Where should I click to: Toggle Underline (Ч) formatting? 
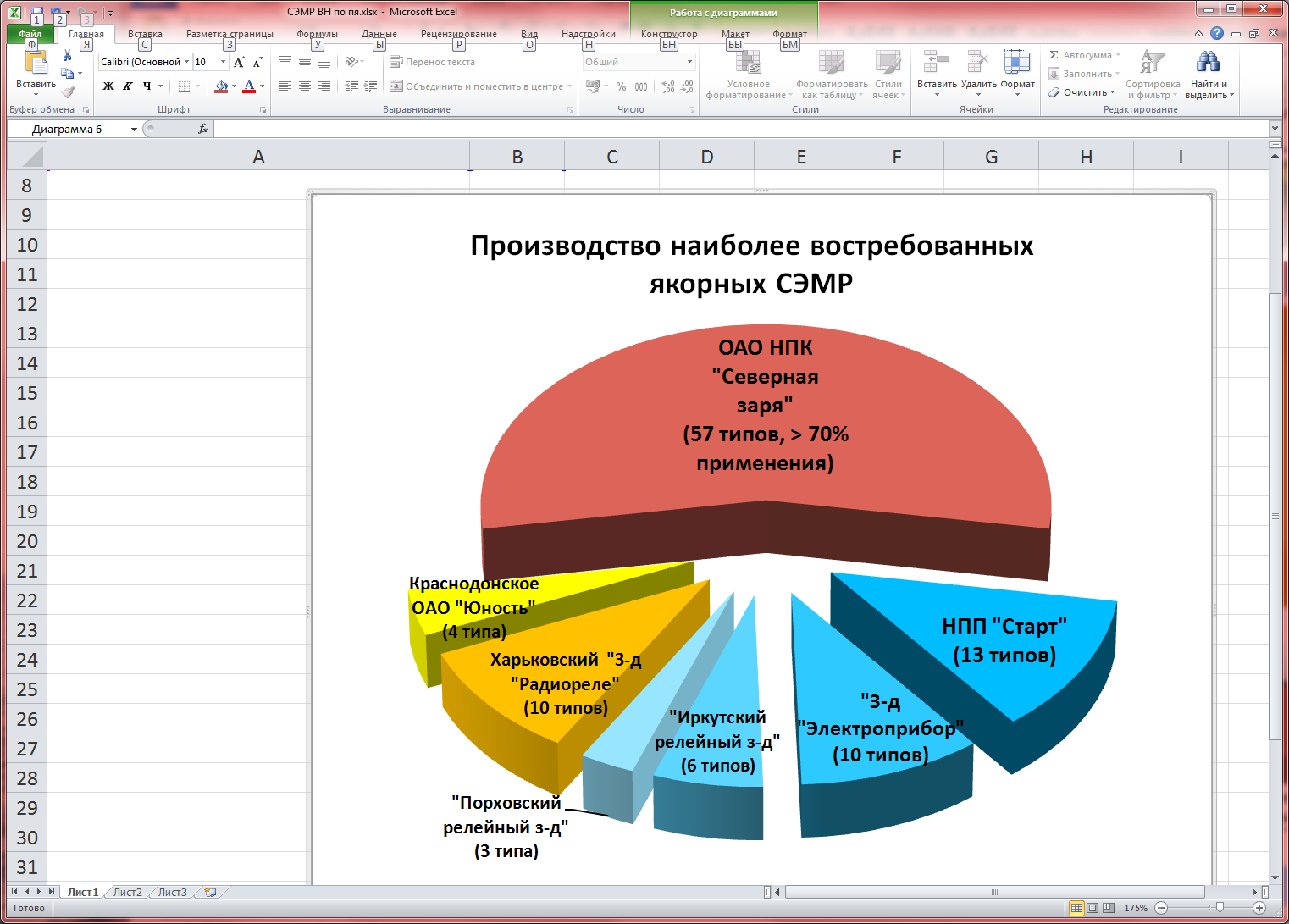[x=147, y=86]
